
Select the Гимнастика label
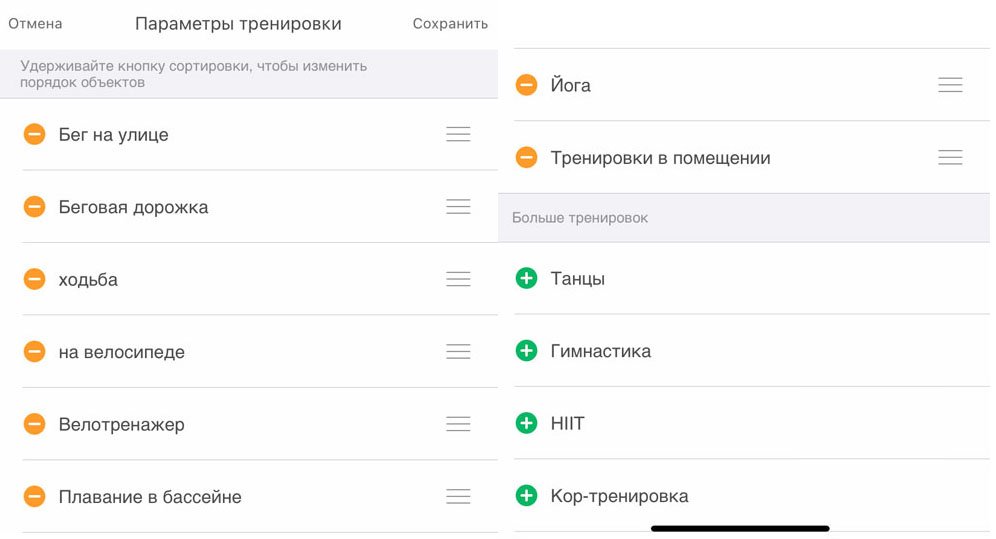pyautogui.click(x=601, y=351)
